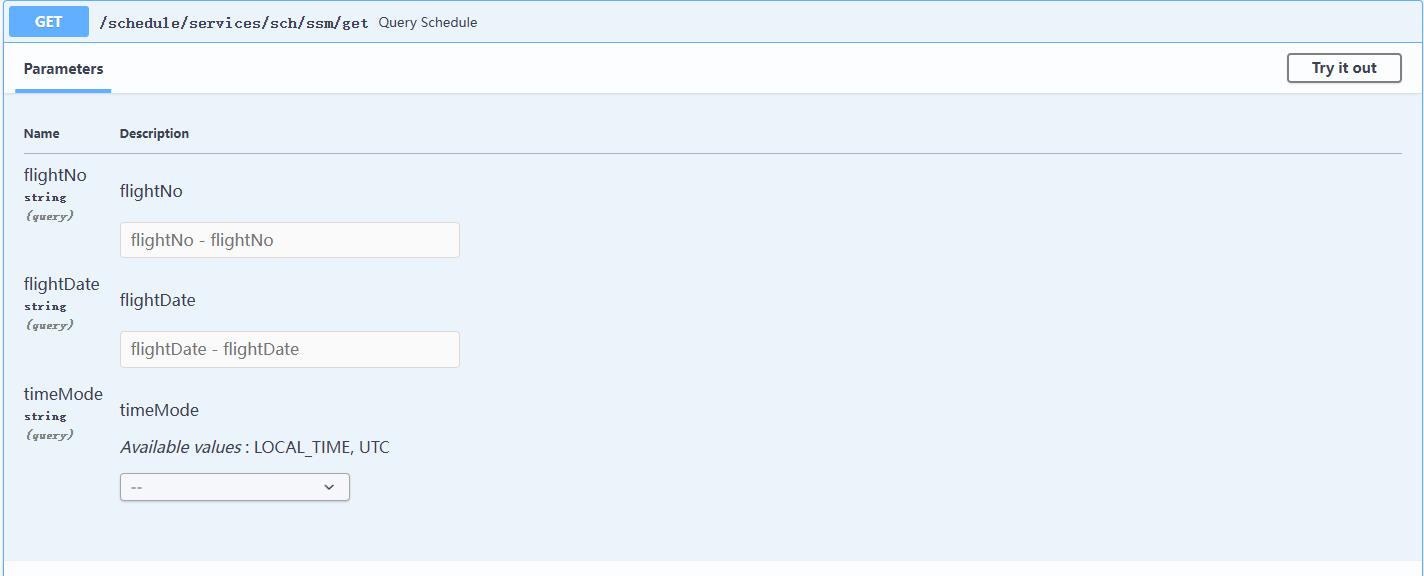Screen dimensions: 1424x576
Task: Click the flightDate description text above its input
Action: pos(157,300)
